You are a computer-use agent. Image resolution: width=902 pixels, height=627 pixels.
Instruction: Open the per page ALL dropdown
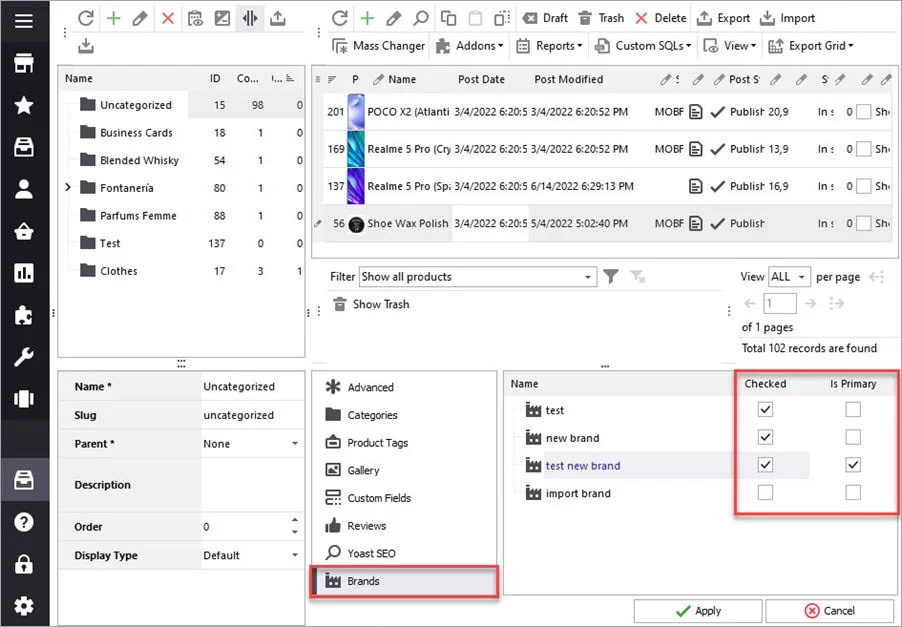[788, 276]
